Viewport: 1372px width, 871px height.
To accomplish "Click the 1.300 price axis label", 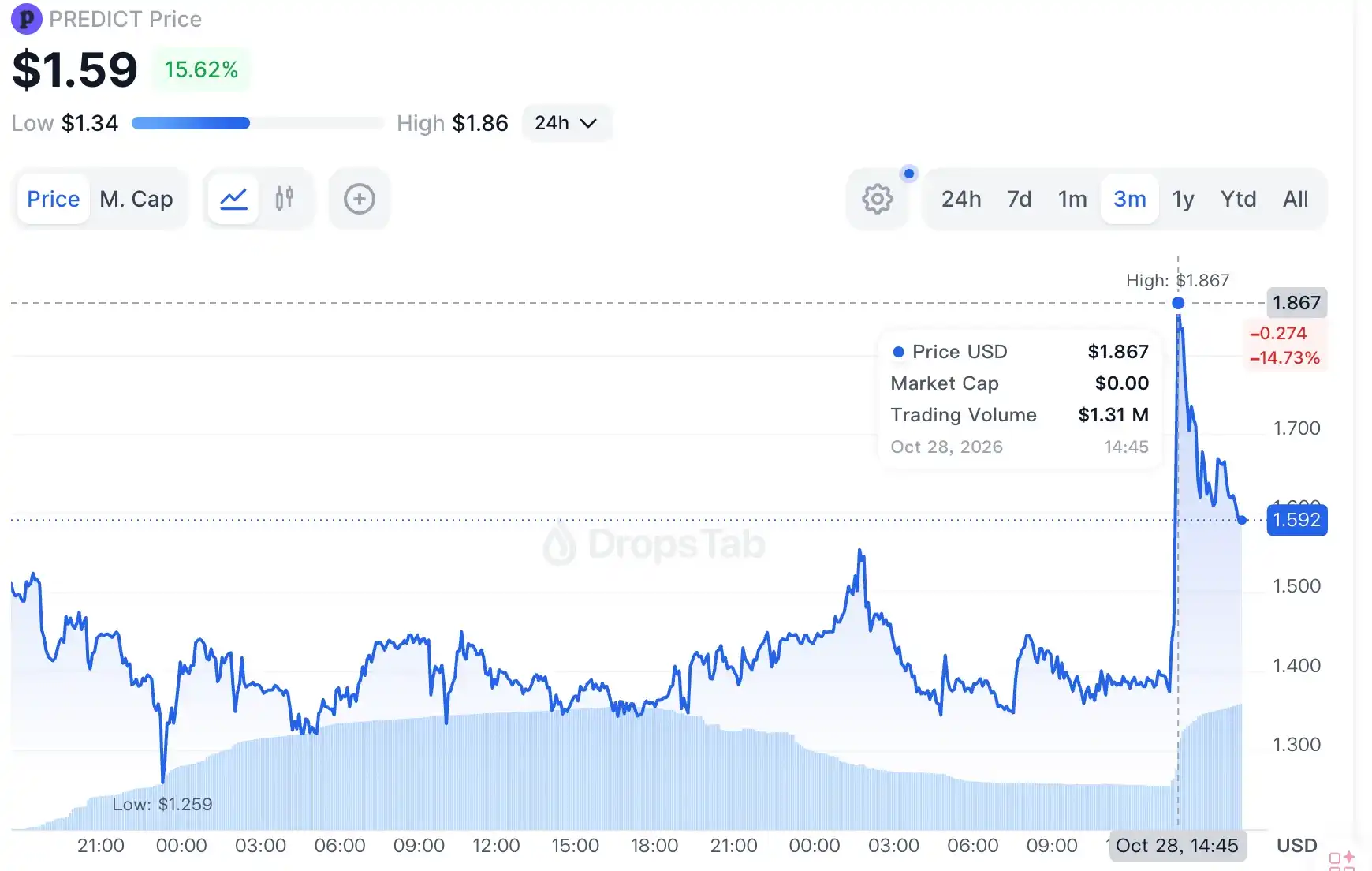I will (x=1296, y=744).
